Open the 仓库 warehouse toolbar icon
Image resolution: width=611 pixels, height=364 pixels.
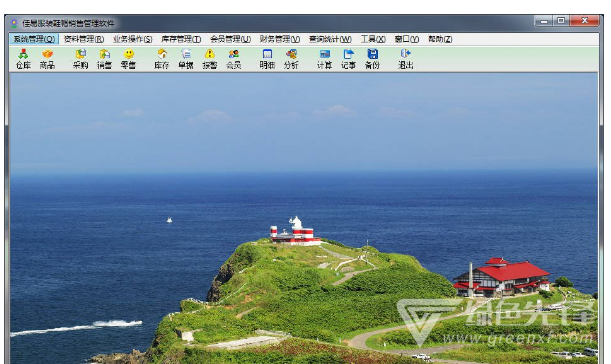point(23,59)
